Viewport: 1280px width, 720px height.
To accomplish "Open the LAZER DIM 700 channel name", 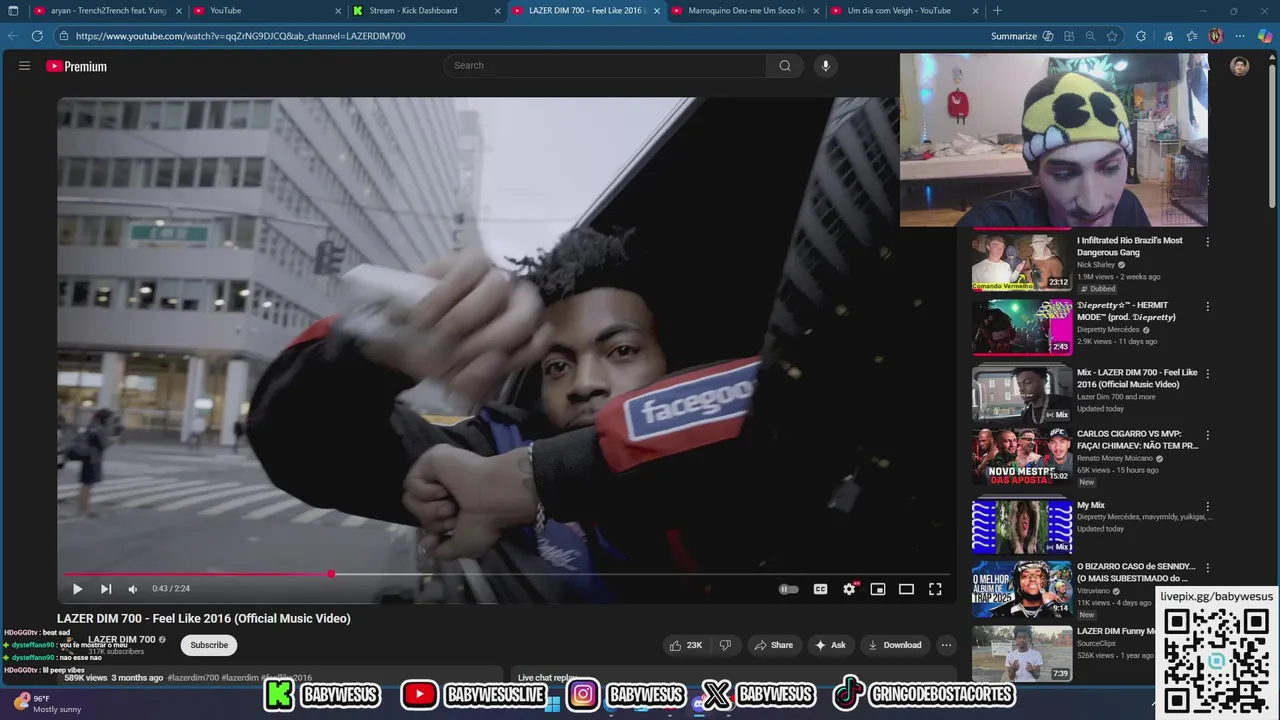I will (121, 639).
